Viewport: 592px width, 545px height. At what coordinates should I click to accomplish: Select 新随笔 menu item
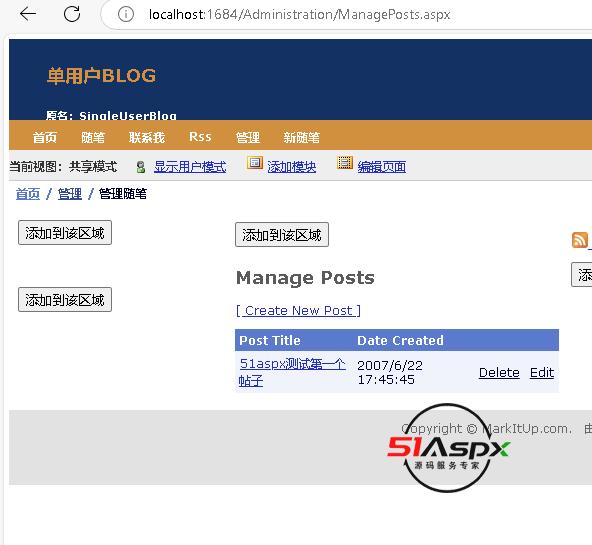pos(301,137)
